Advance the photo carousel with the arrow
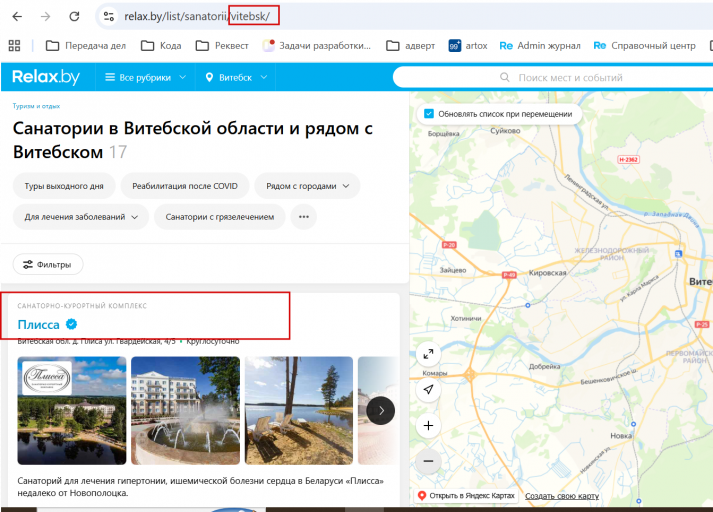Viewport: 713px width, 512px height. (381, 411)
